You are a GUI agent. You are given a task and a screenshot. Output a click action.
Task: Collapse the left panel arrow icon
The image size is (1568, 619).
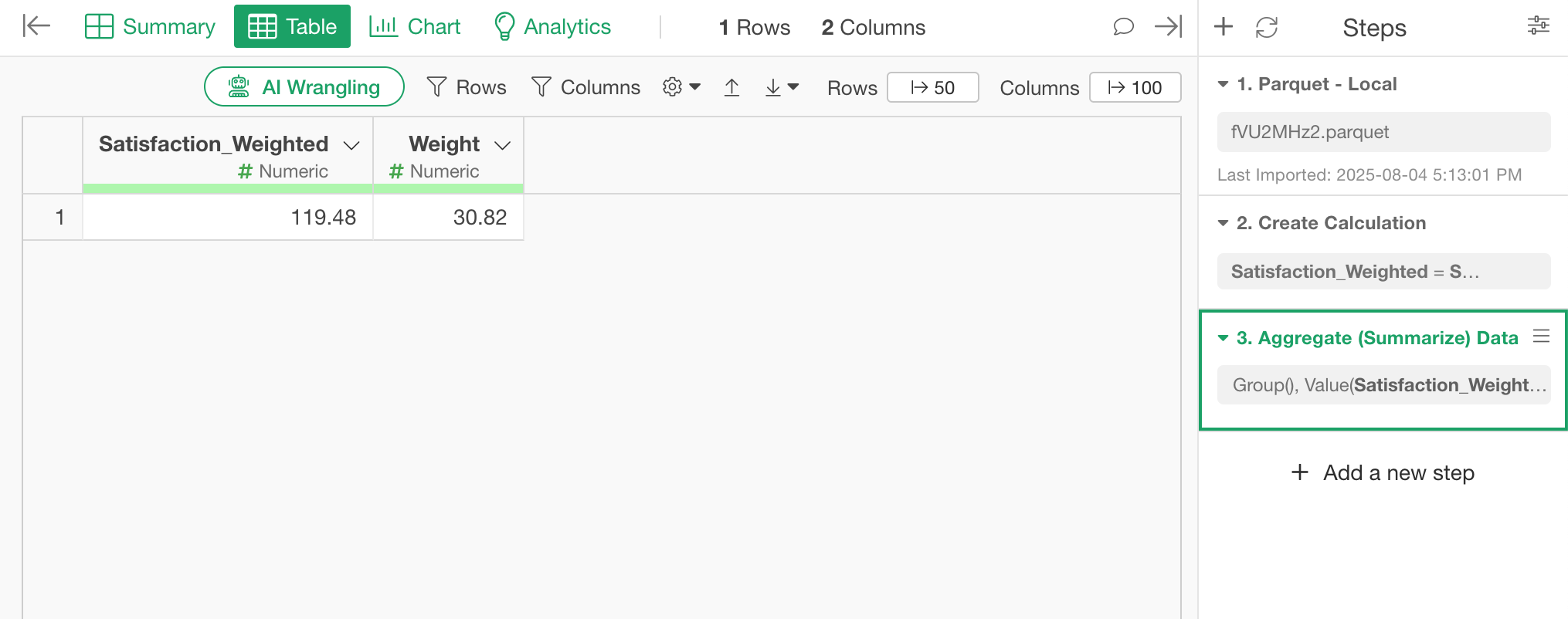click(36, 26)
